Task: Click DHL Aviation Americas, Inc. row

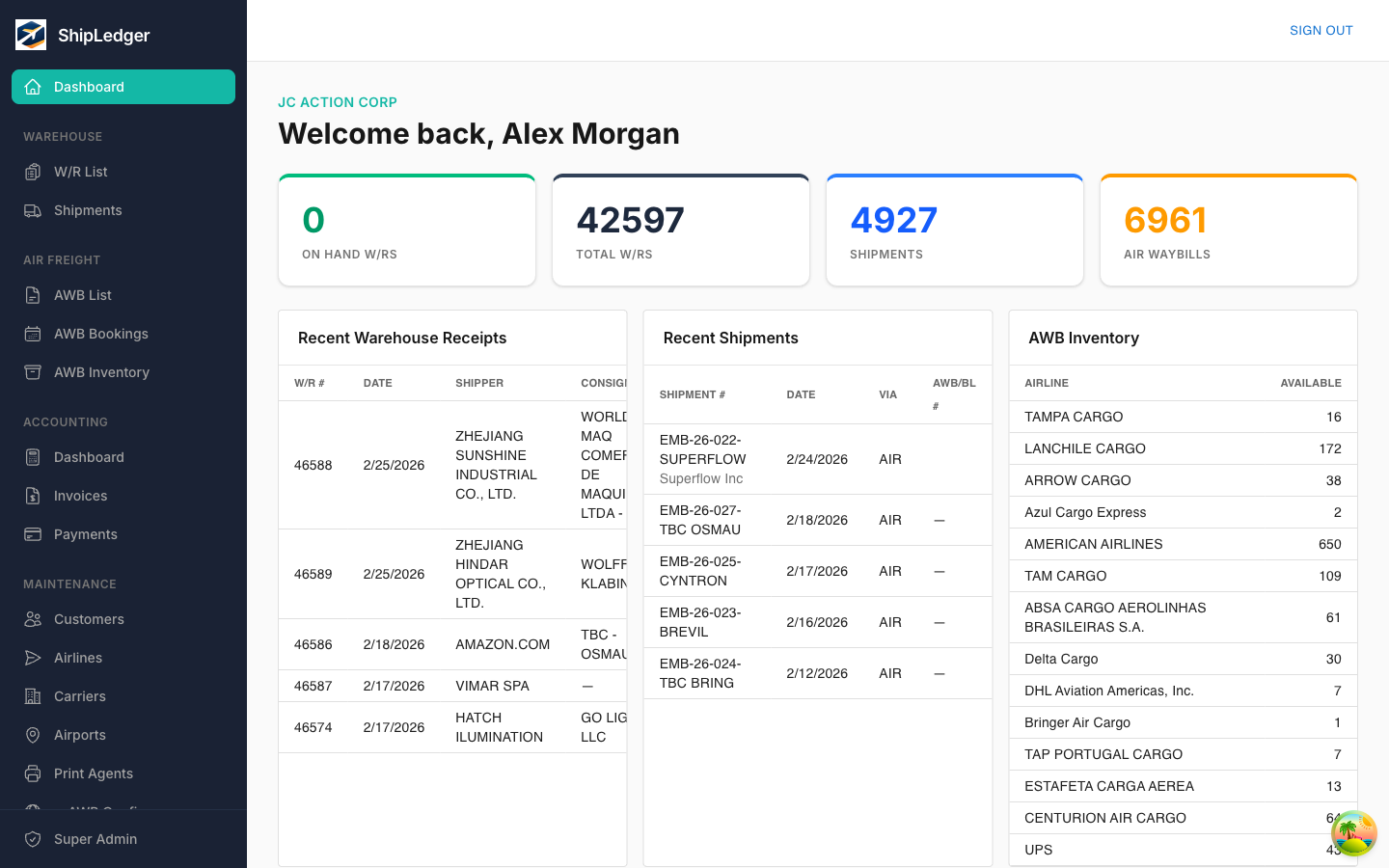Action: click(1183, 691)
